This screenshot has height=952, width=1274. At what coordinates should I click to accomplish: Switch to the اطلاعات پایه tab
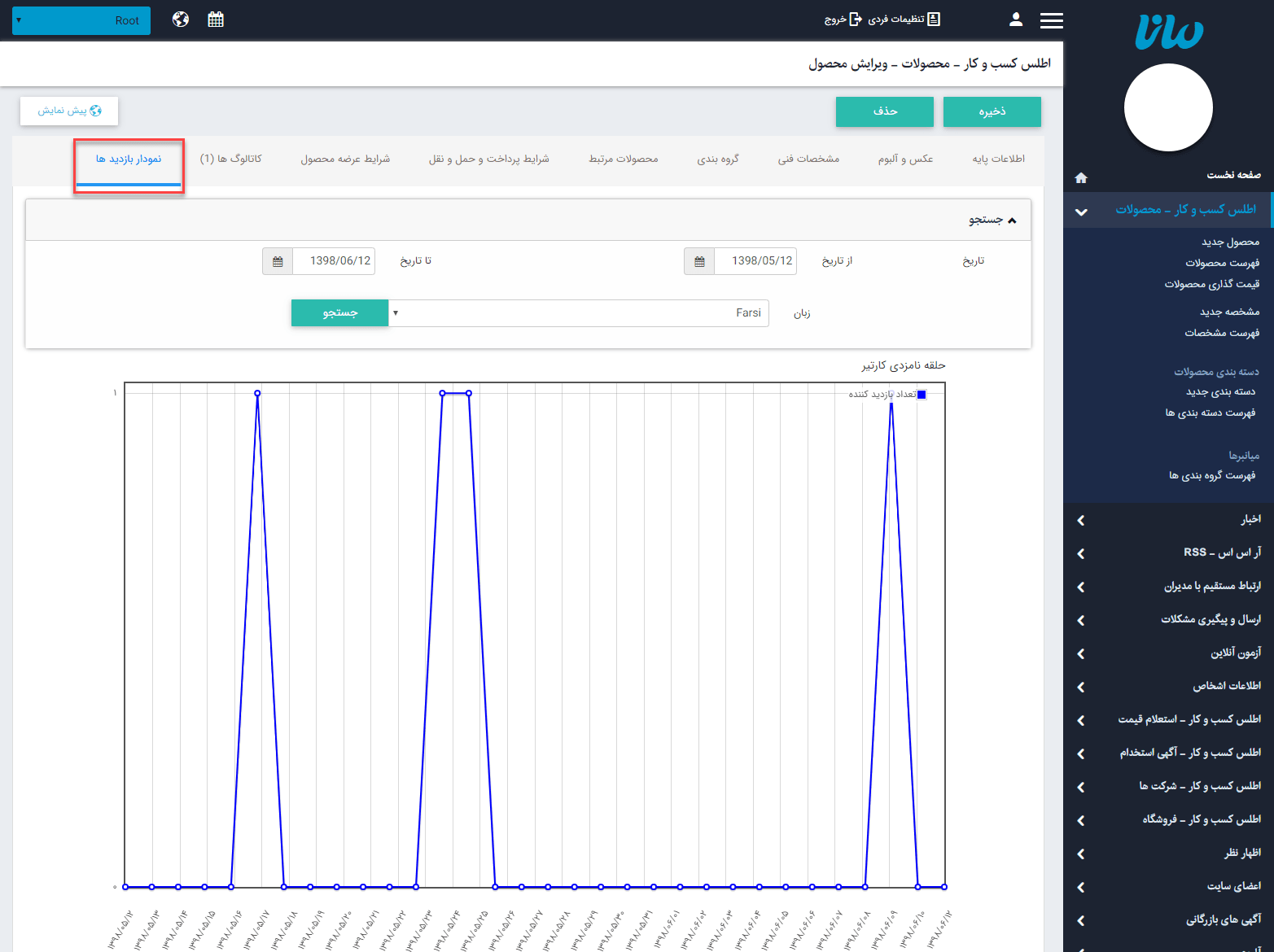[x=998, y=159]
